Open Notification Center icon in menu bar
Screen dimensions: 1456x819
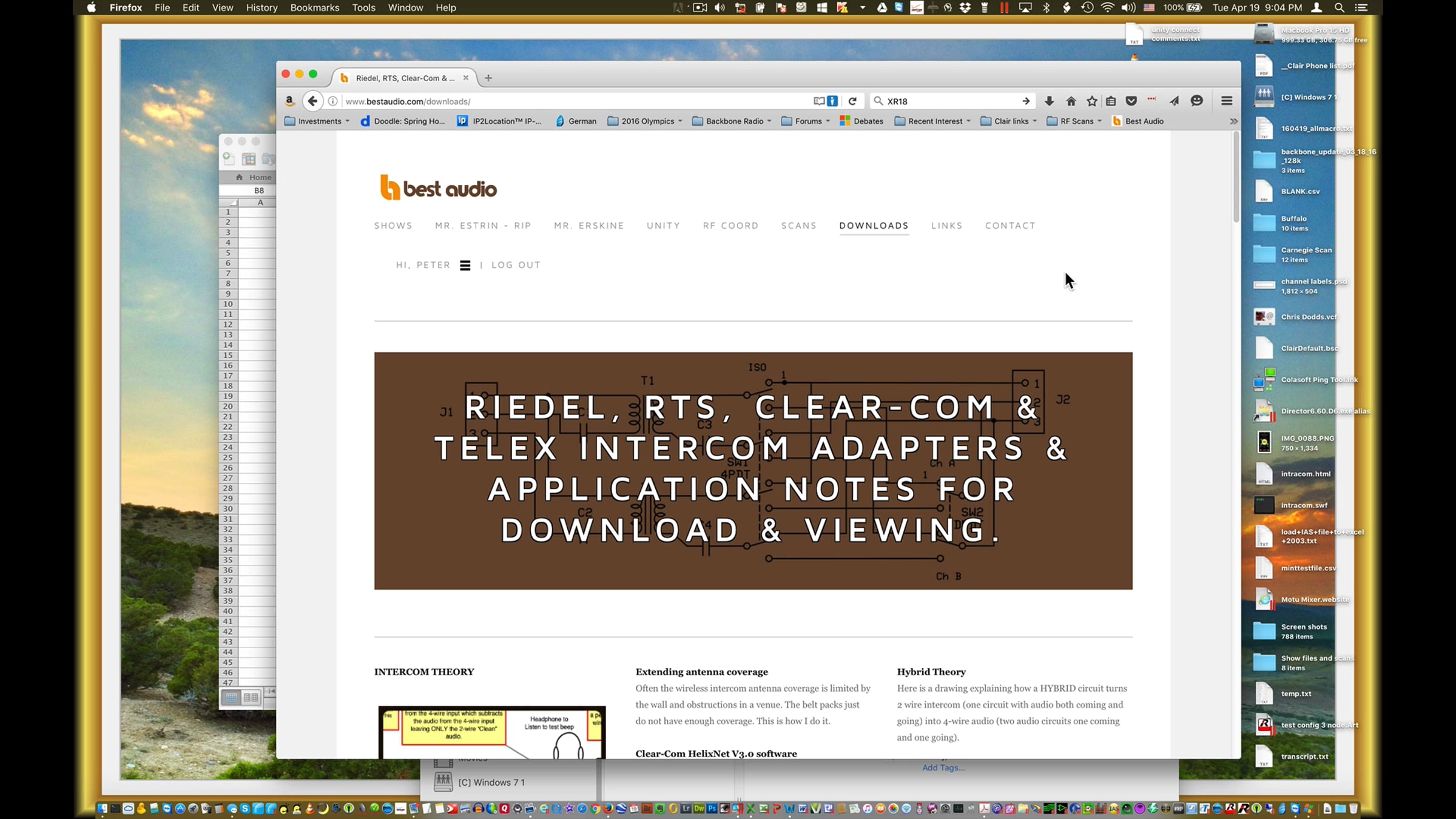click(x=1361, y=8)
